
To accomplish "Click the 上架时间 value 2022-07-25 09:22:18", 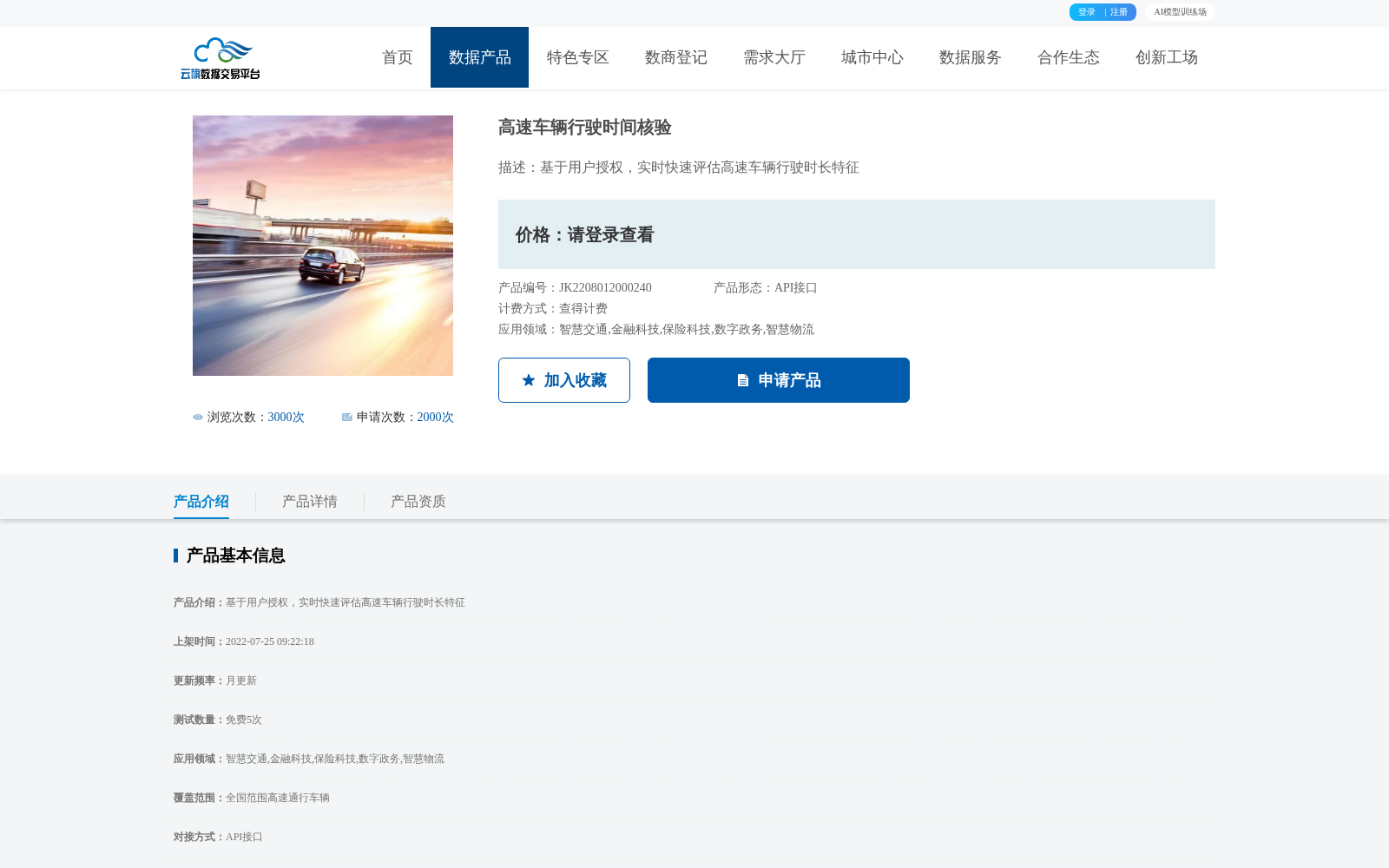I will point(270,641).
